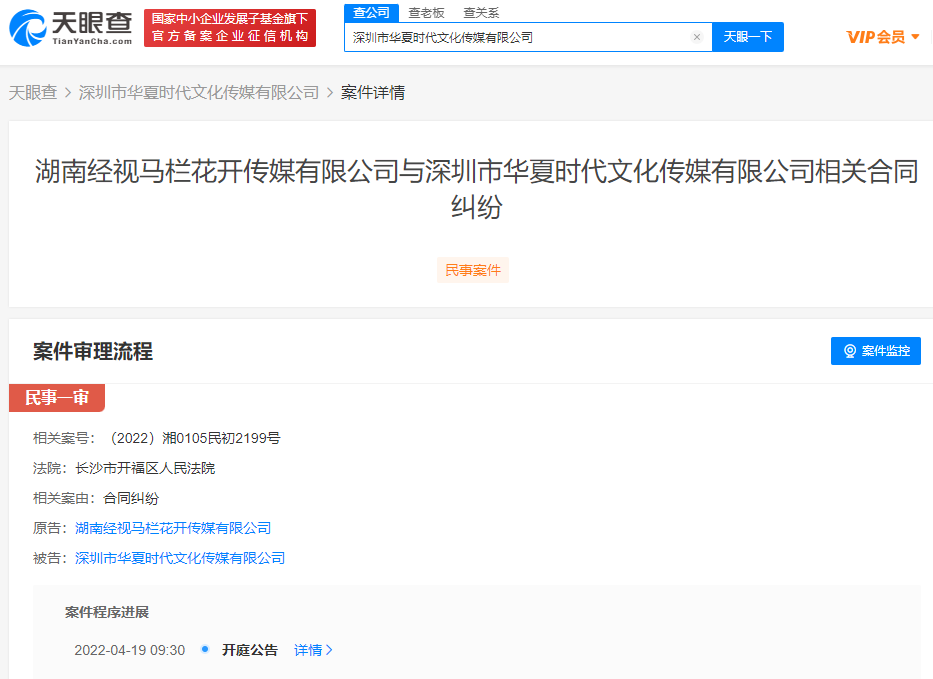Open the VIP会员 dropdown arrow
The width and height of the screenshot is (933, 679).
click(915, 37)
